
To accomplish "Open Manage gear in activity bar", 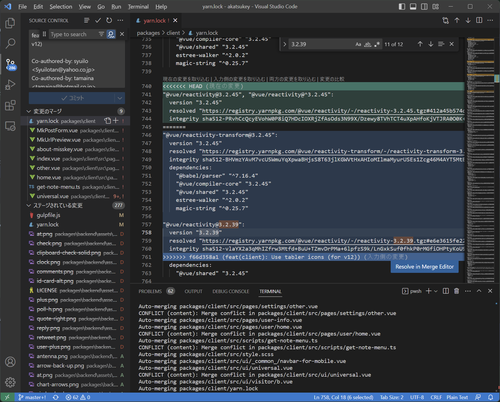I will pos(10,382).
